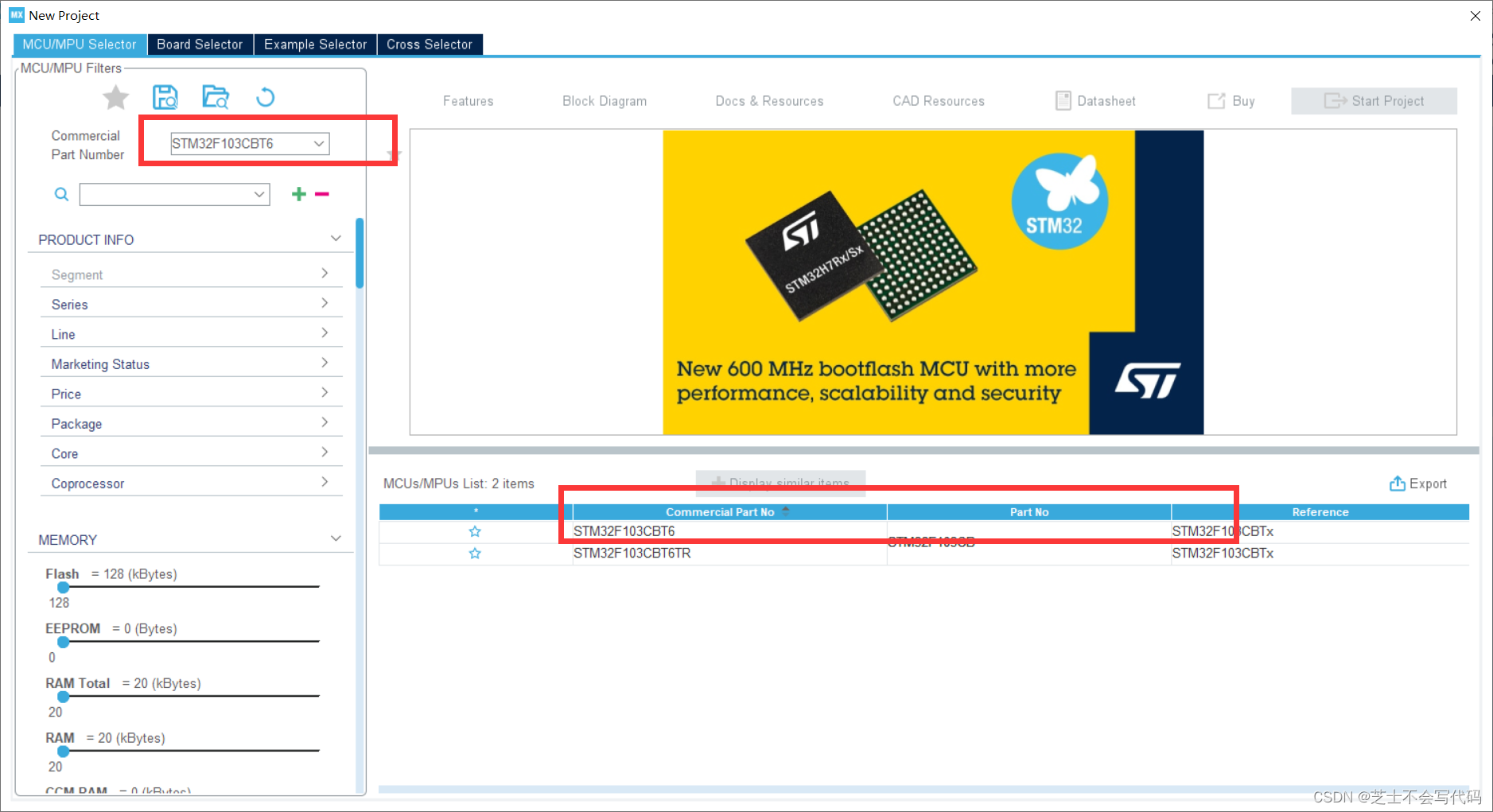Open CAD Resources tab
The height and width of the screenshot is (812, 1493).
coord(939,101)
